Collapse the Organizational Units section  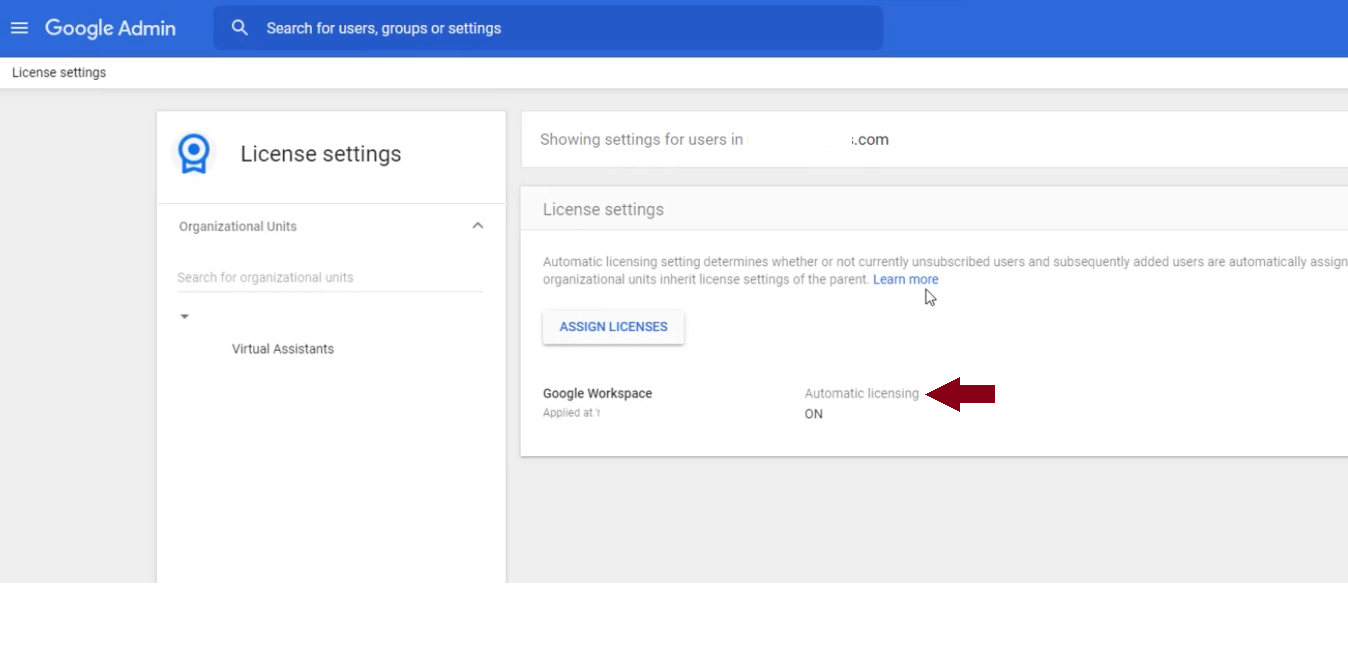tap(478, 226)
